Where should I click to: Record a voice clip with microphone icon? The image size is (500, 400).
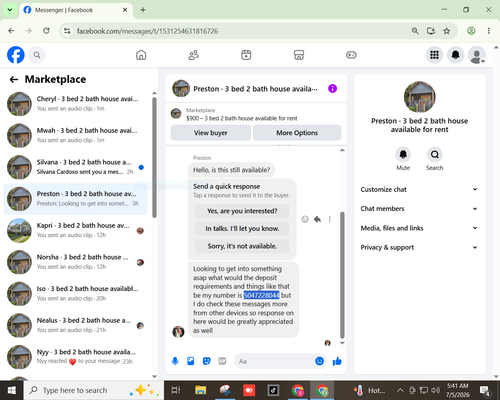175,361
